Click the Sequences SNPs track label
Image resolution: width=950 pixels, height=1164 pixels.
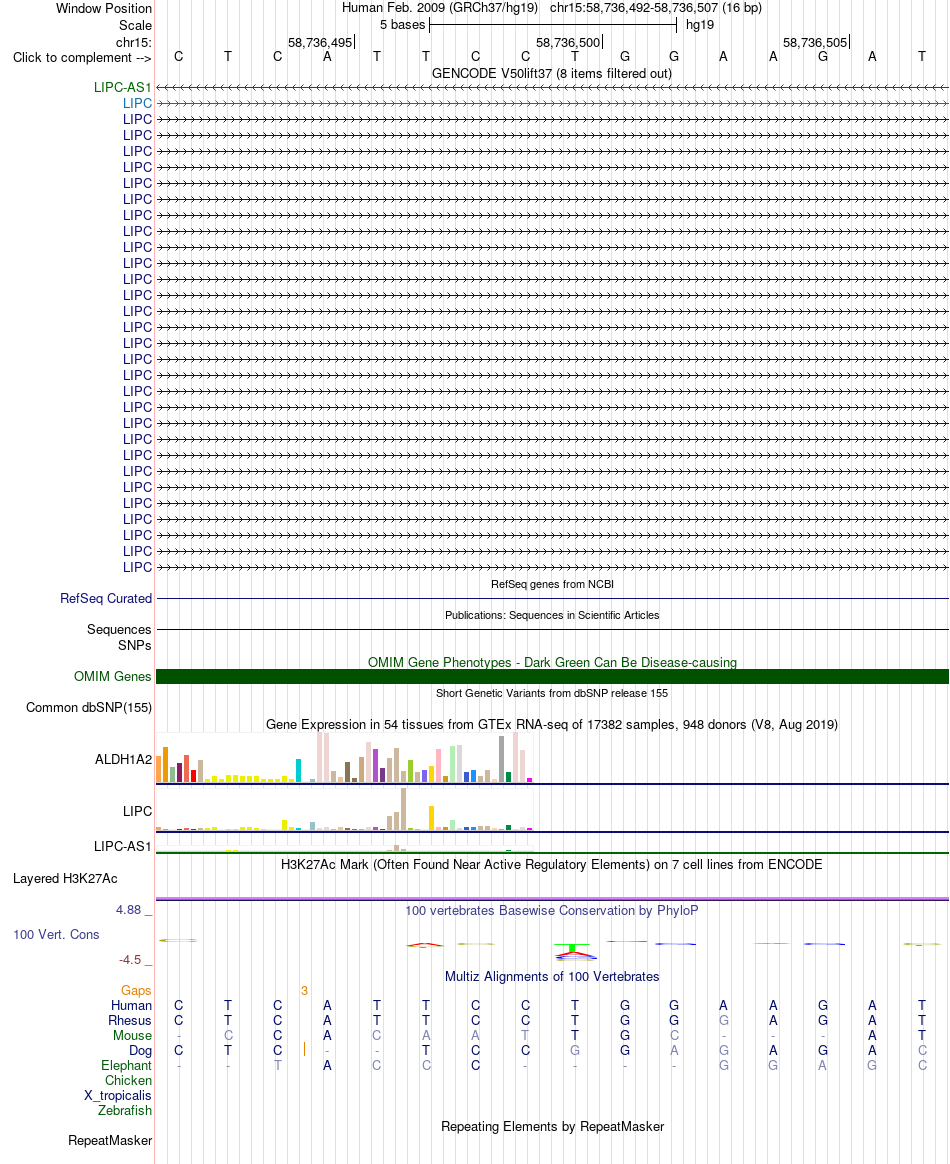(119, 637)
